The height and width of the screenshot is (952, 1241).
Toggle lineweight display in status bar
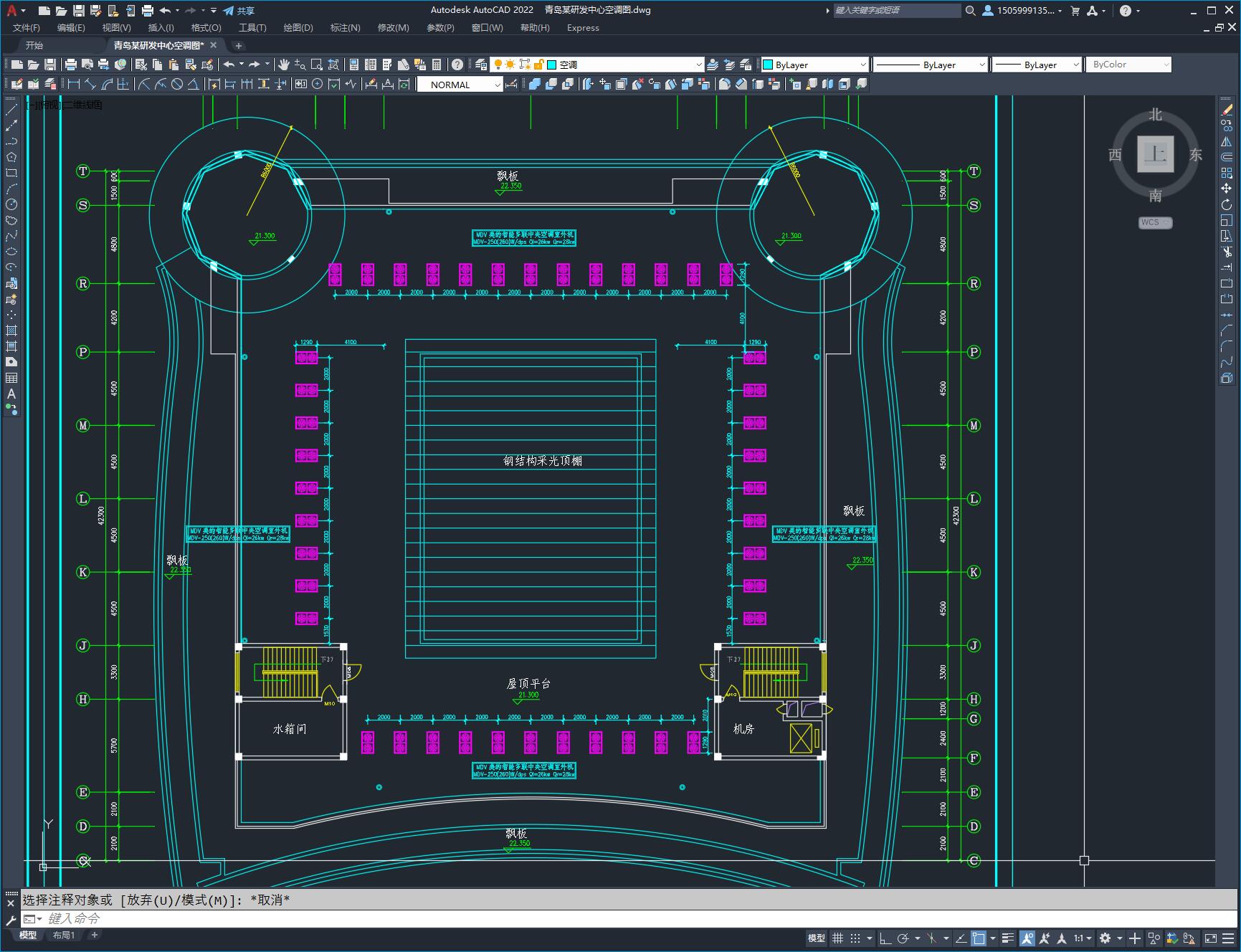click(x=1008, y=938)
